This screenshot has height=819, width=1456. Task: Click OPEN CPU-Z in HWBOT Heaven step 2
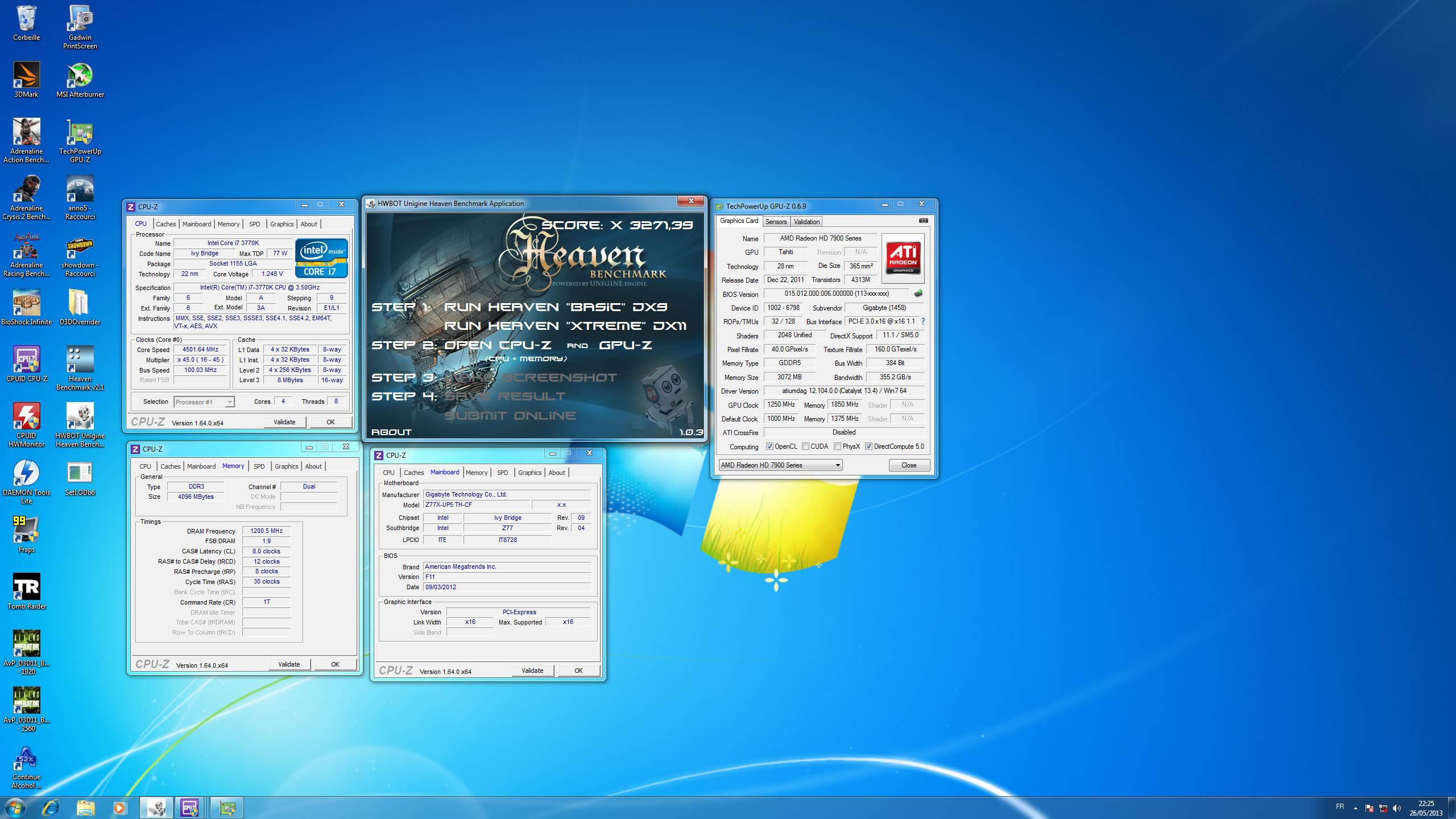tap(498, 345)
